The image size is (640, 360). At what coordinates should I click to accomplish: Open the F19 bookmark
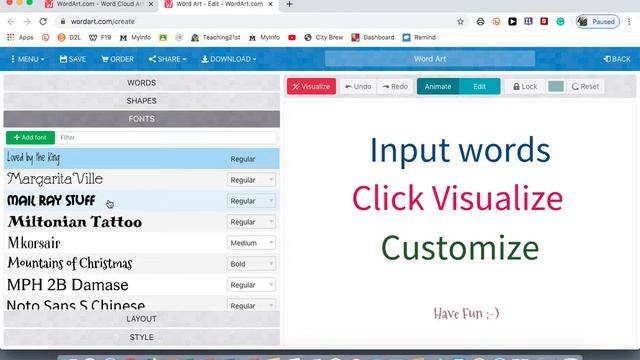point(100,38)
